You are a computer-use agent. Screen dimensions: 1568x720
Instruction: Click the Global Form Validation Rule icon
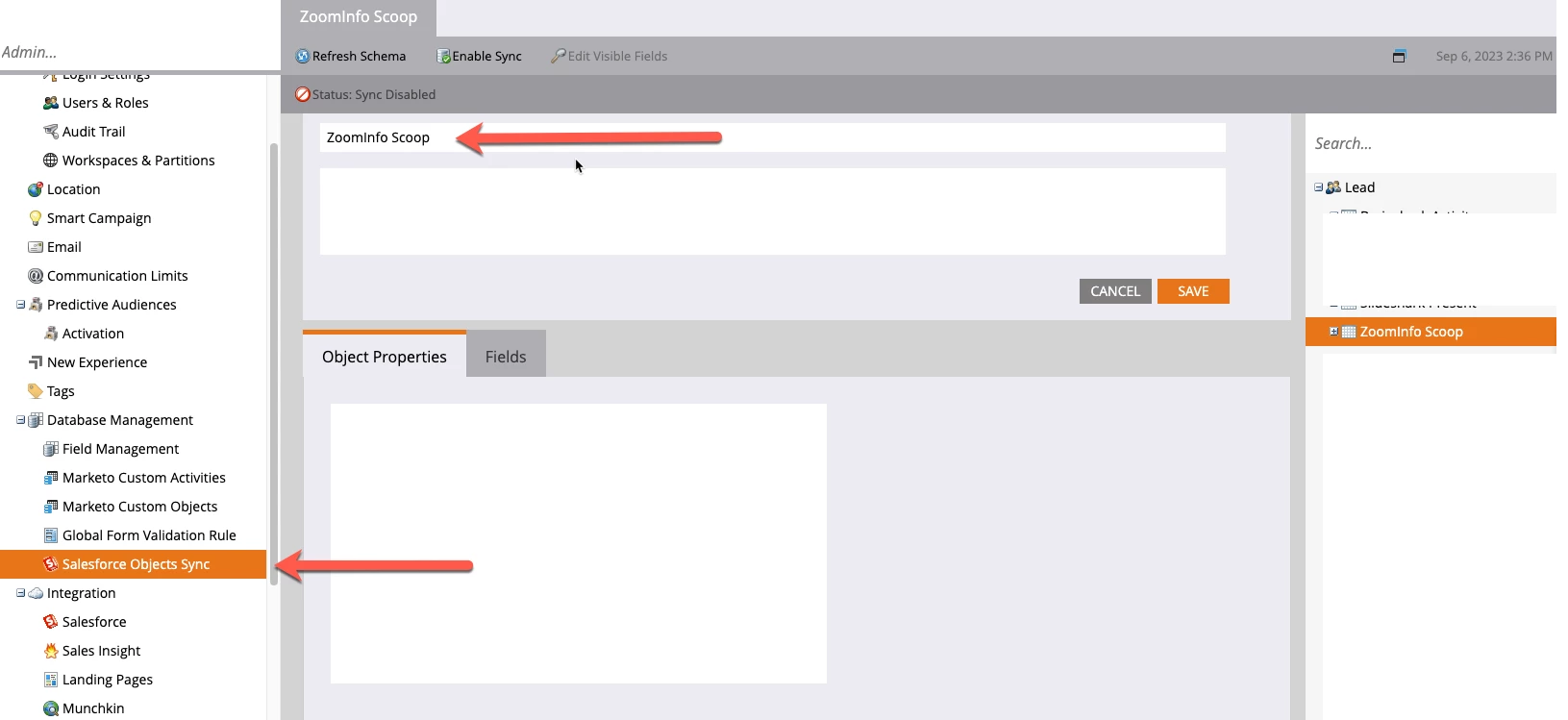(51, 535)
